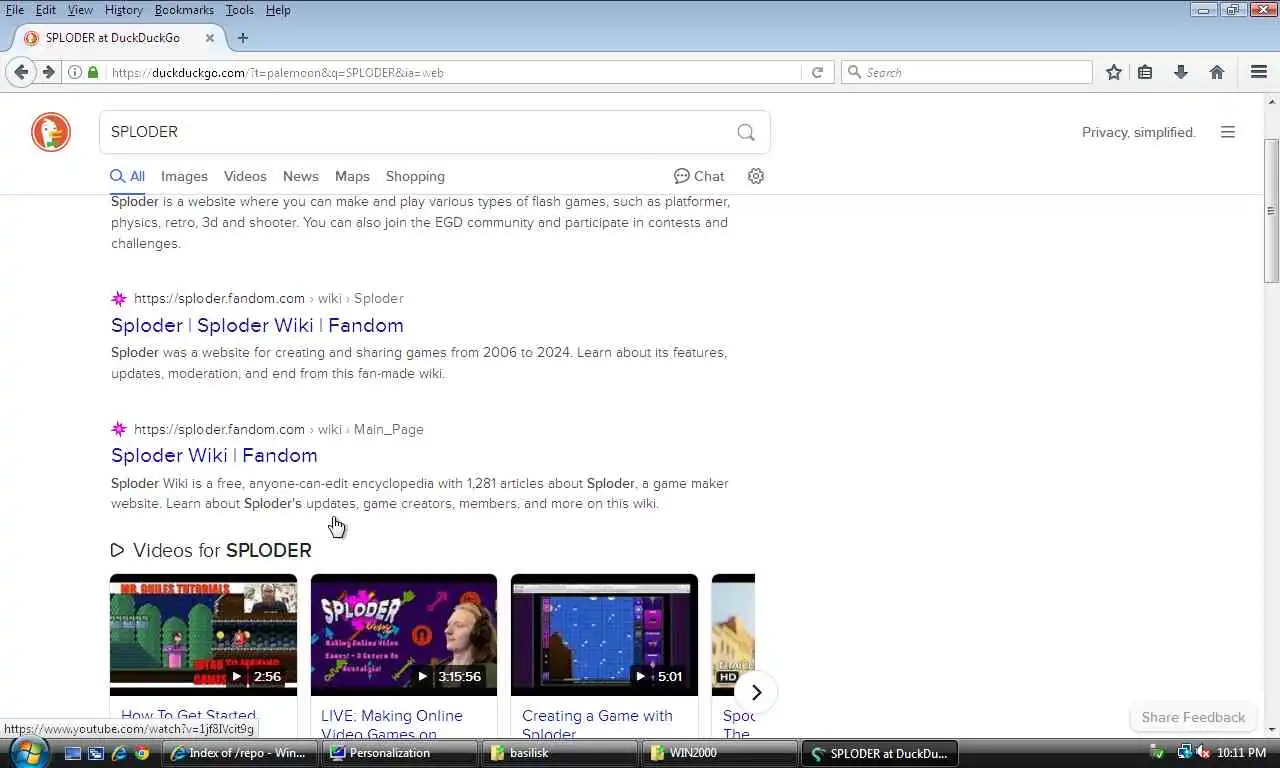Open the Sploder Wiki | Fandom result
Viewport: 1280px width, 768px height.
click(214, 455)
